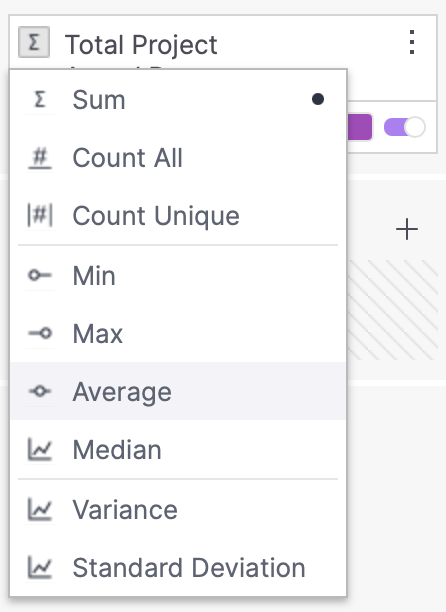Click the Average centered-circle icon

pyautogui.click(x=40, y=391)
